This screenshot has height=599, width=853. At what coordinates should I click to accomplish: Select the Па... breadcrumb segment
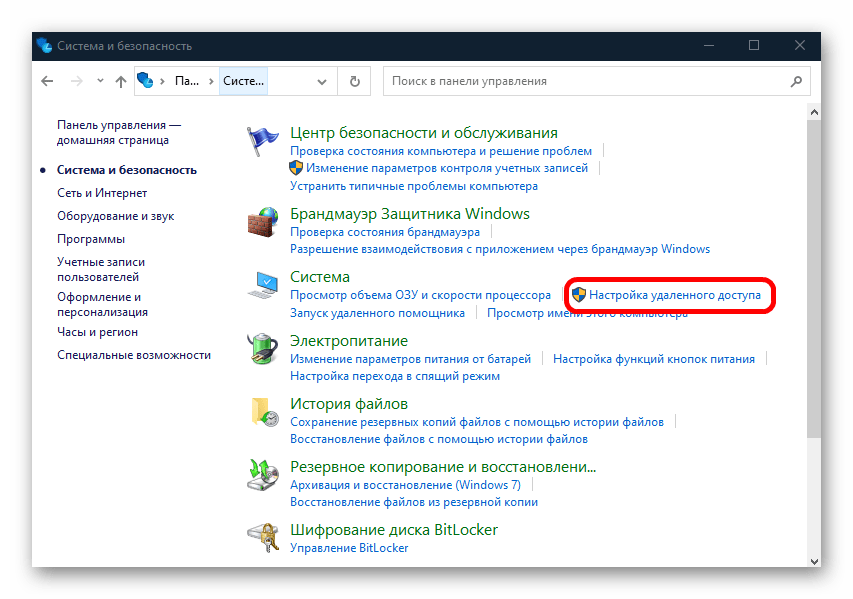pyautogui.click(x=187, y=81)
